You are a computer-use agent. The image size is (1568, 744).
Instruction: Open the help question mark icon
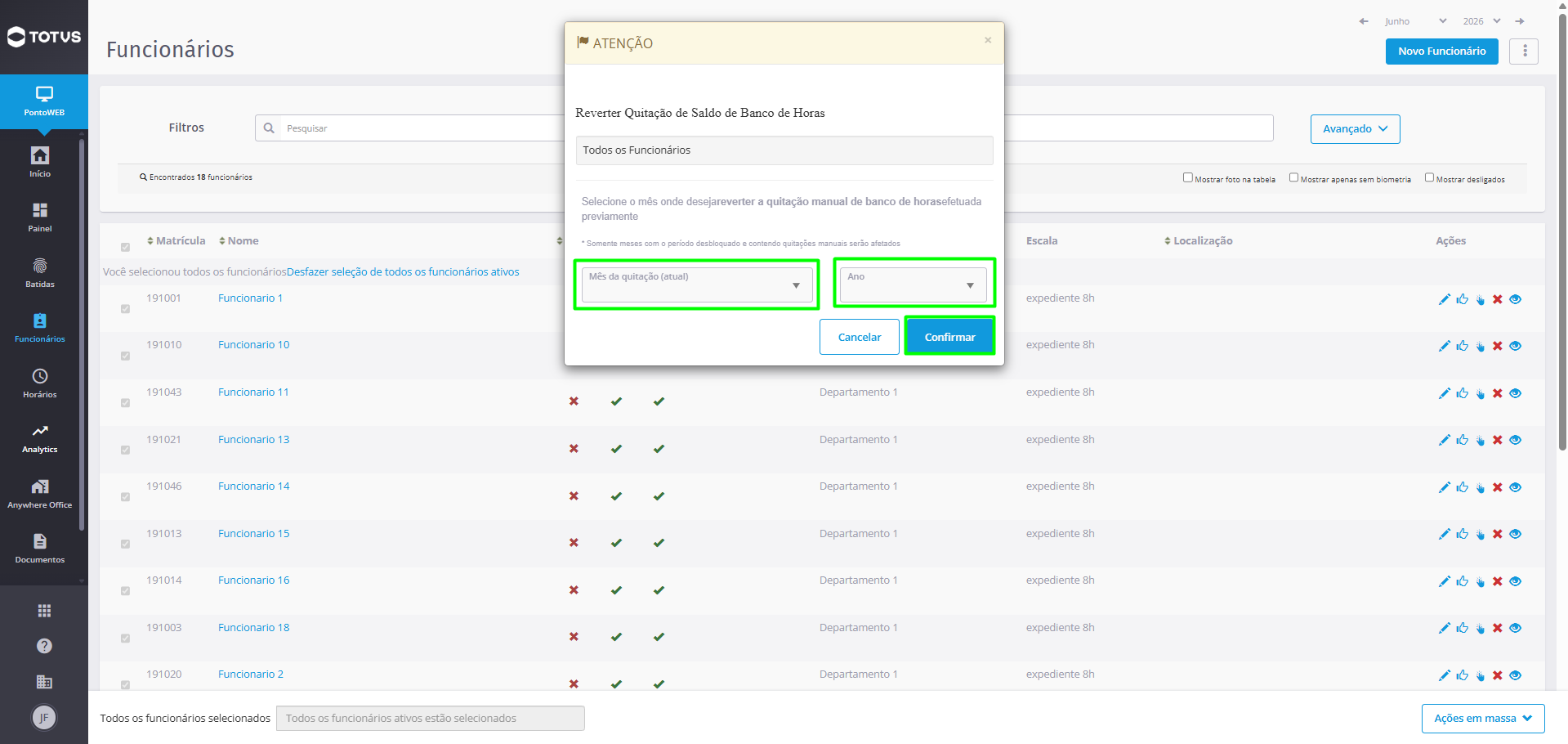coord(44,646)
